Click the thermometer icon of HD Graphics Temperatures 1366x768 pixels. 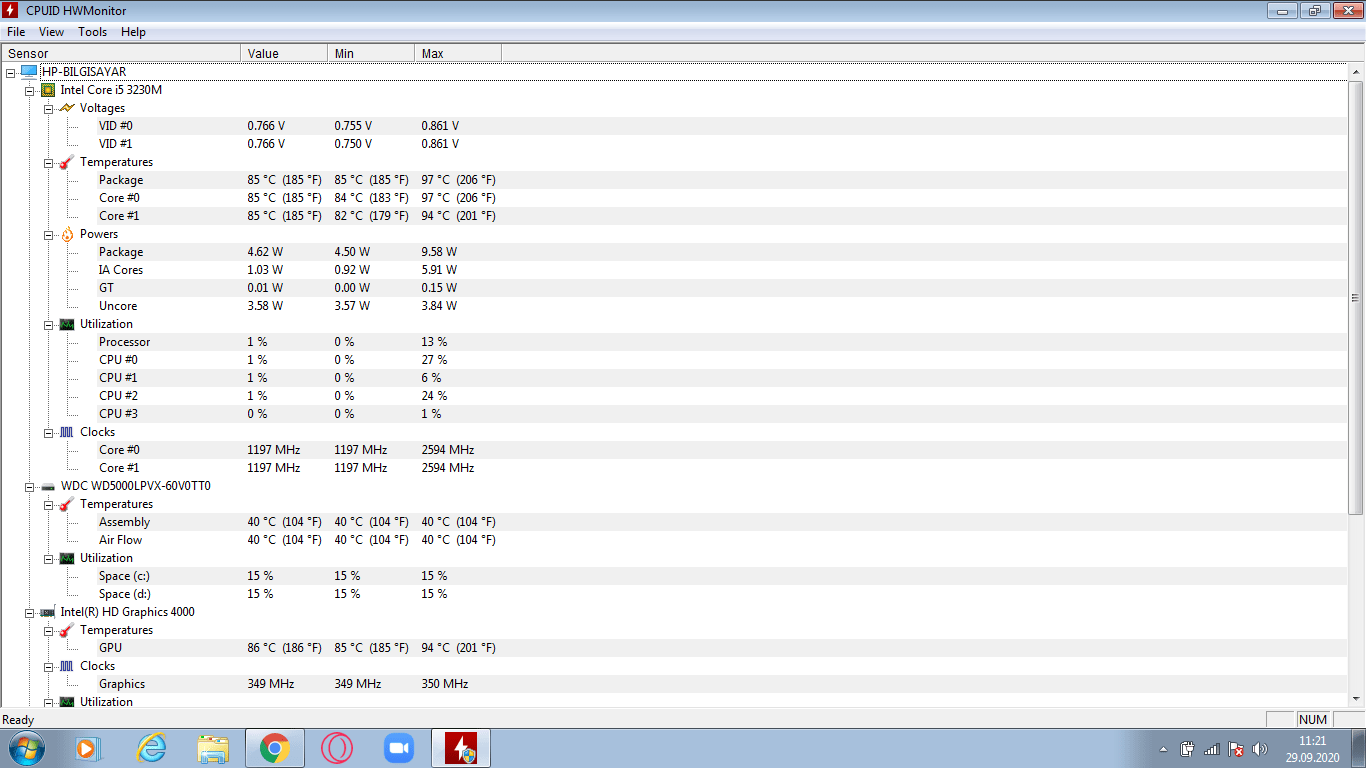pyautogui.click(x=67, y=630)
